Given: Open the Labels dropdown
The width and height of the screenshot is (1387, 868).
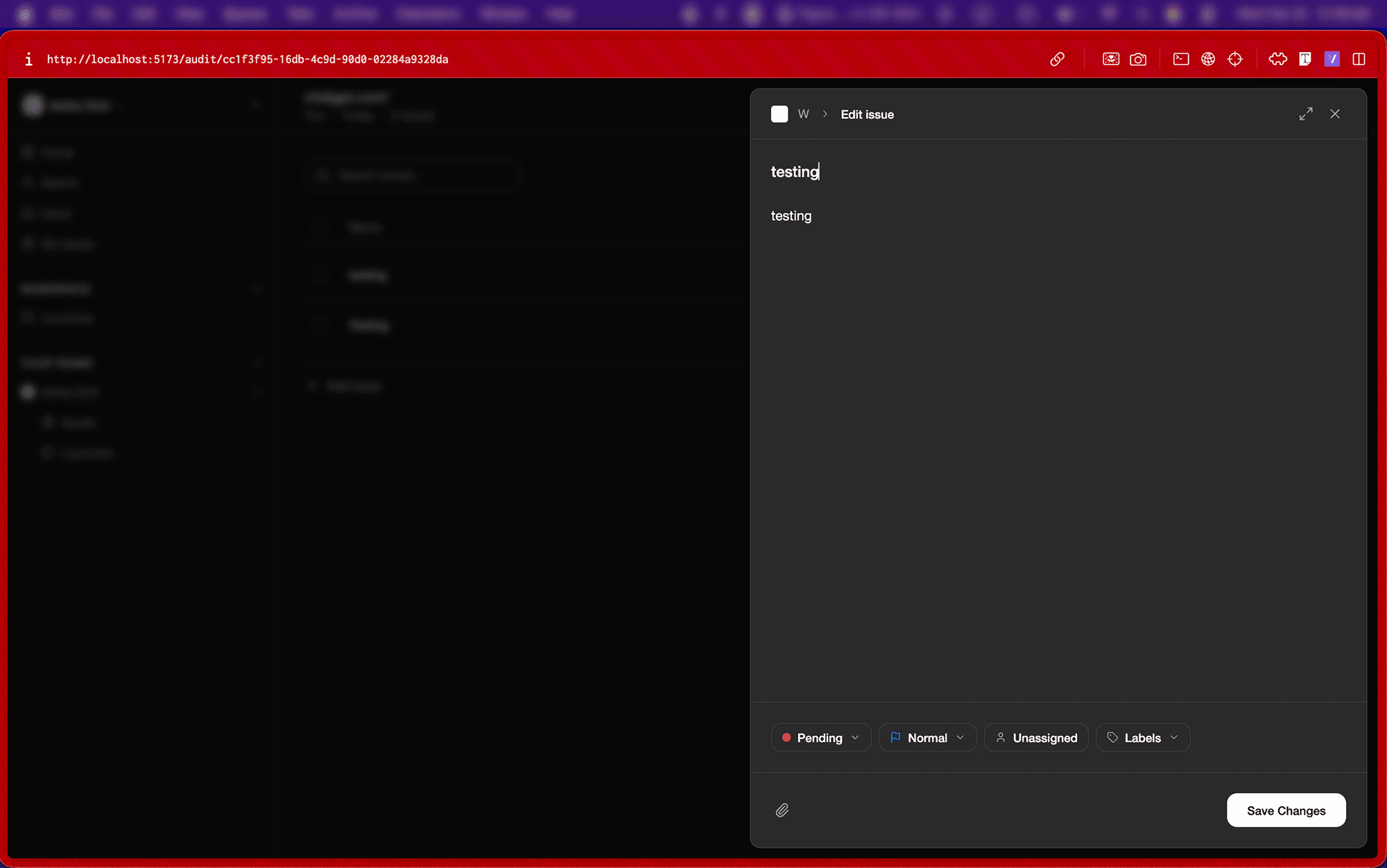Looking at the screenshot, I should (1142, 738).
